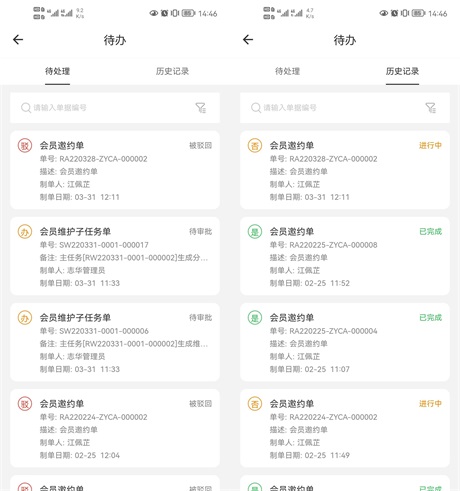The image size is (460, 491).
Task: Tap search magnifier in left screen
Action: click(26, 108)
